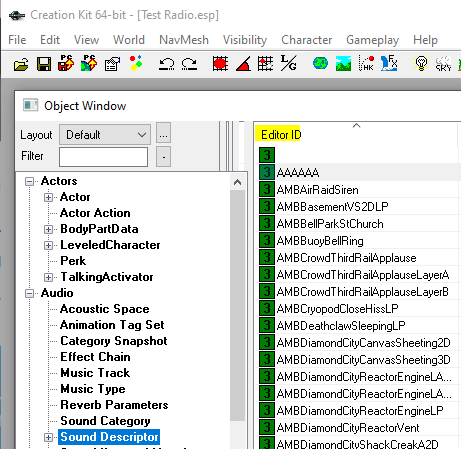
Task: Expand the LeveledCharacter tree node
Action: click(48, 245)
